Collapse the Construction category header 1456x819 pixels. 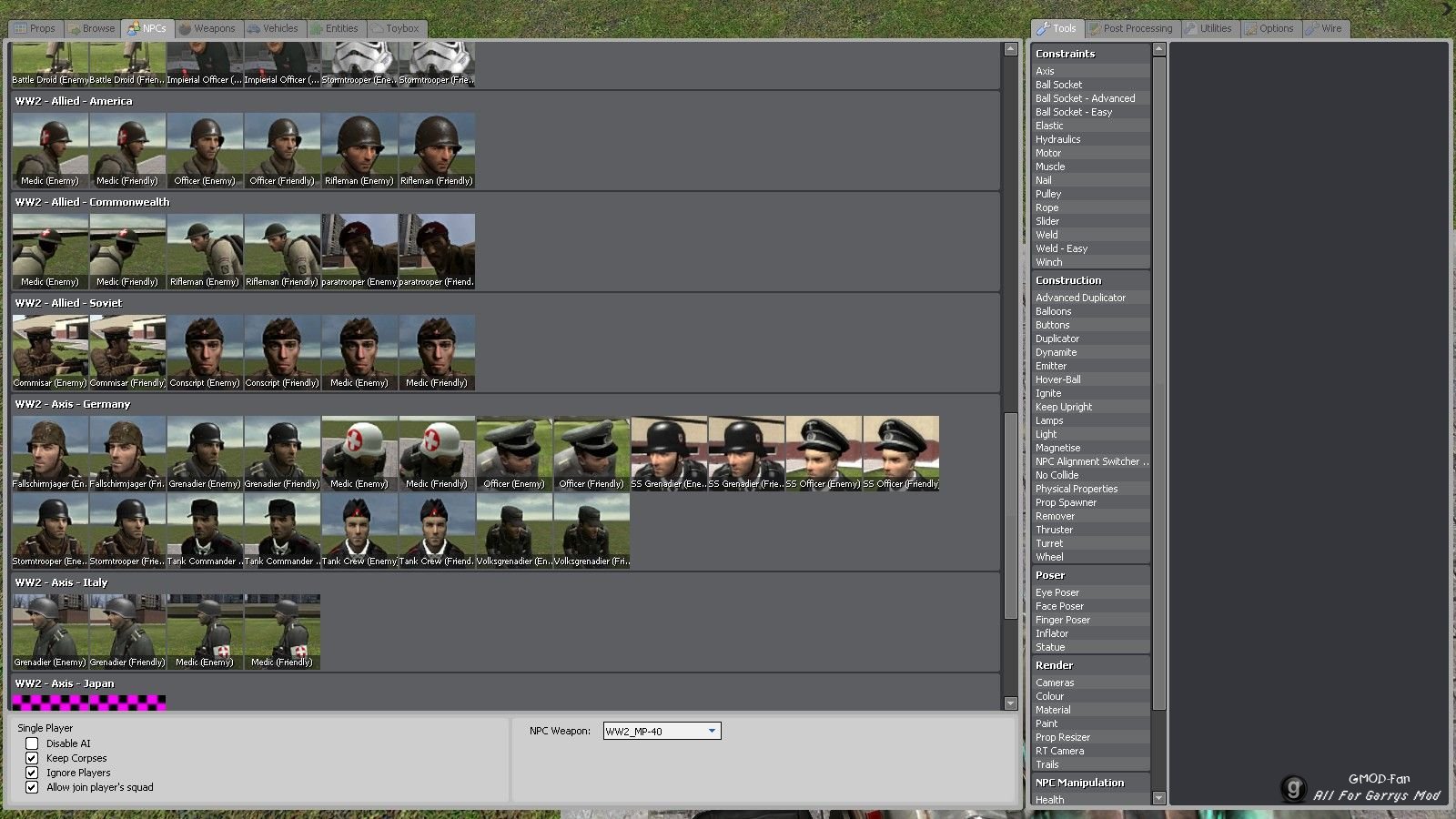tap(1091, 280)
